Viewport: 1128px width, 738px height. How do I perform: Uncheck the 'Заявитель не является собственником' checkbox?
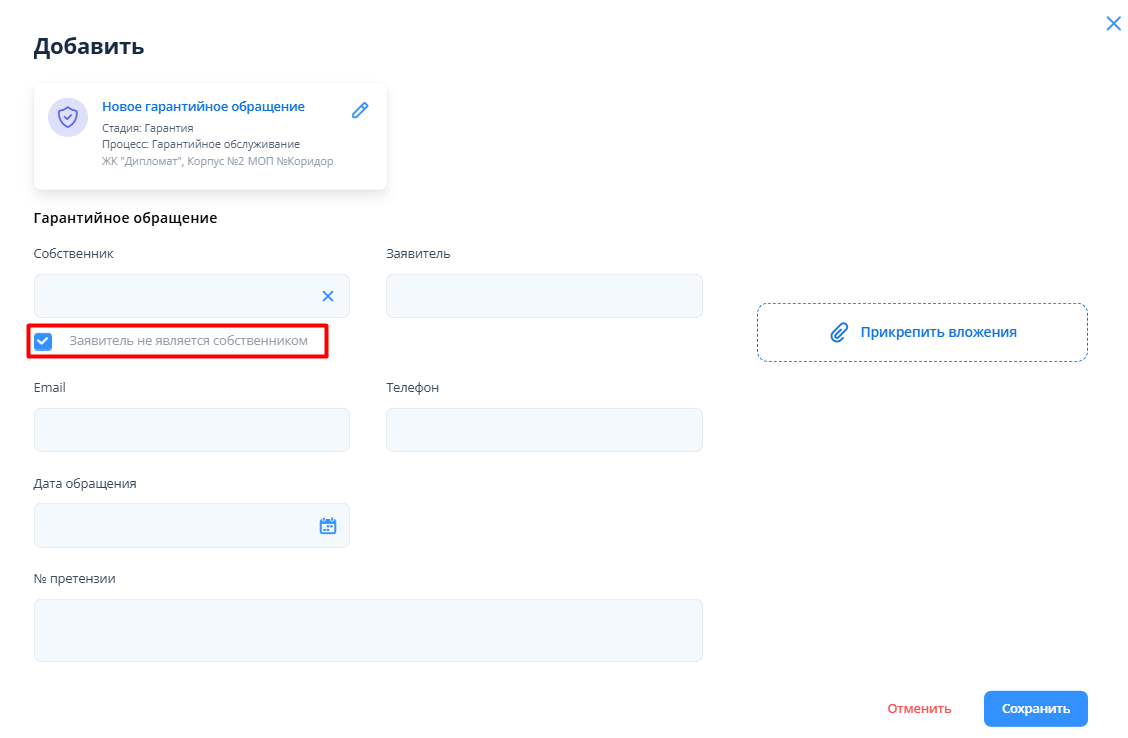[x=43, y=342]
